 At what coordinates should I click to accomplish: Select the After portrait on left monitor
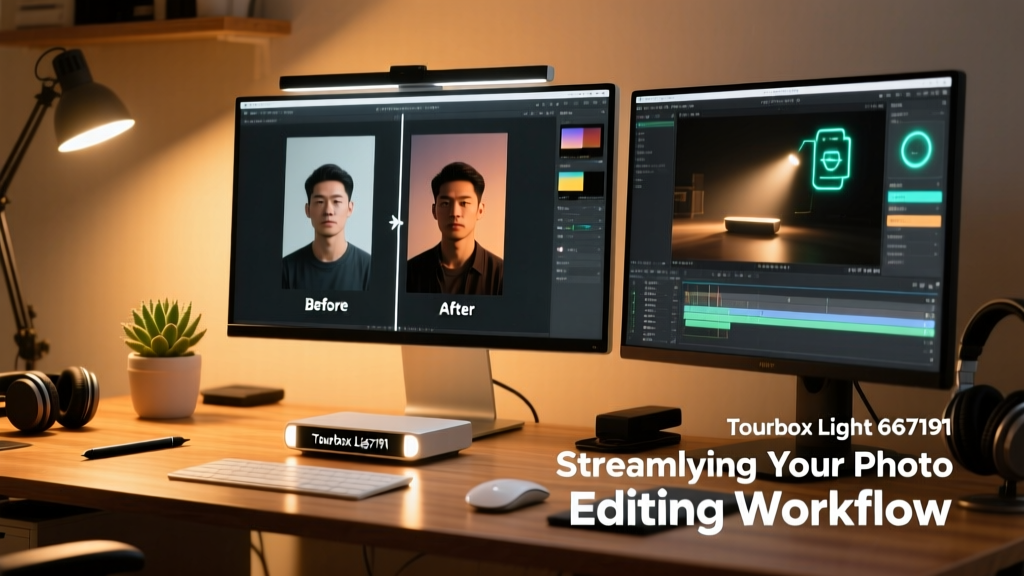click(456, 214)
